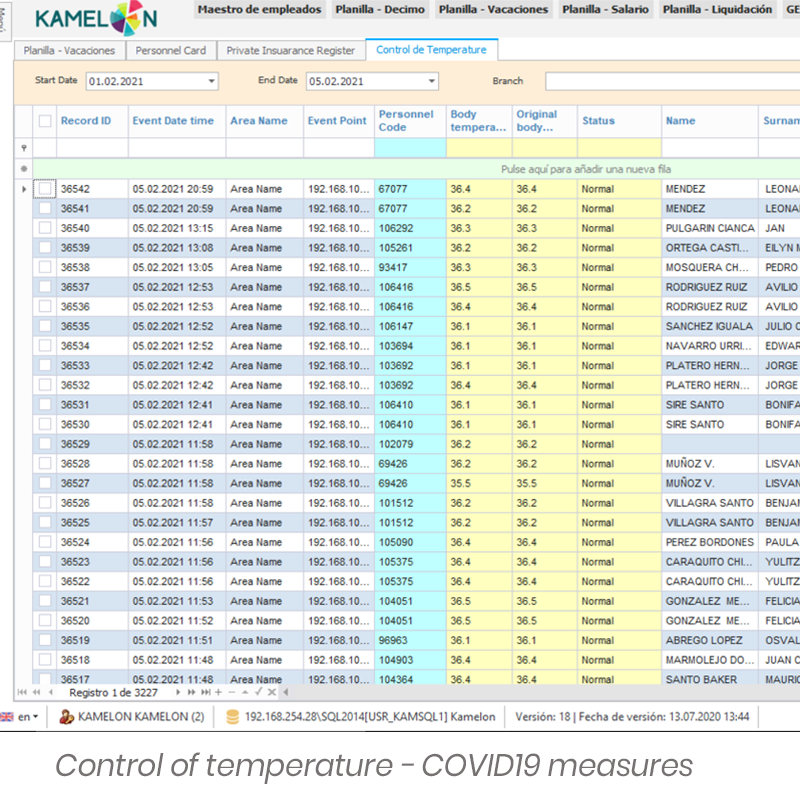Click event time 05.02.2021 13:08 cell
Viewport: 800px width, 800px height.
click(x=177, y=248)
